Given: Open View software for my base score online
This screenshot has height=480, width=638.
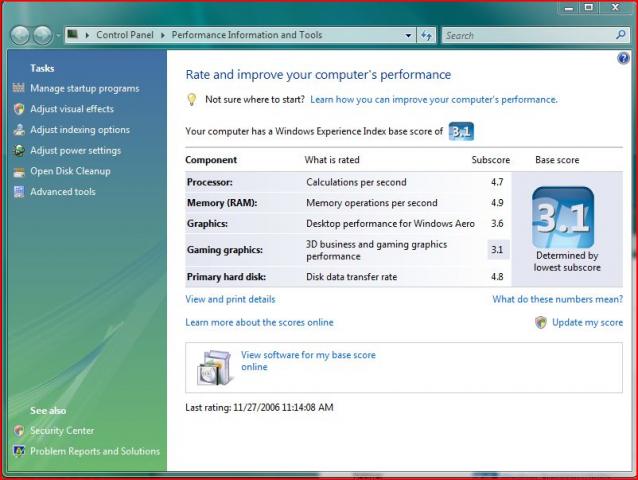Looking at the screenshot, I should (308, 361).
